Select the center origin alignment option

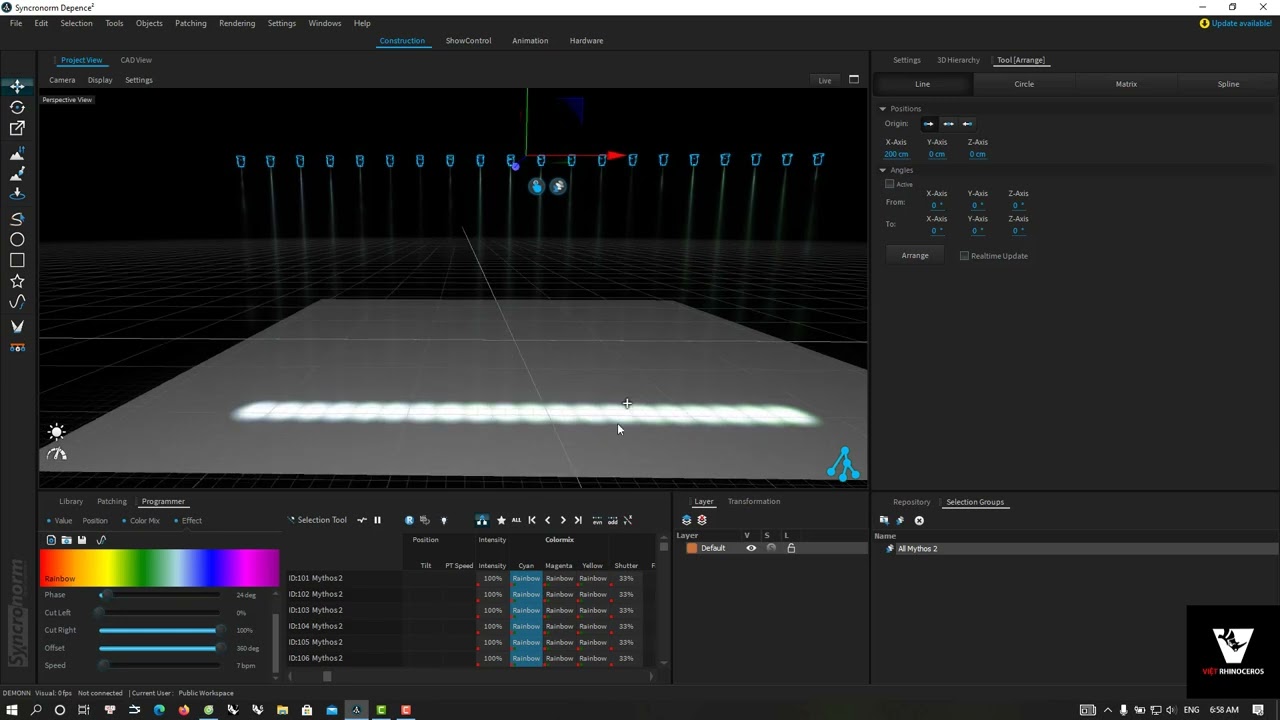tap(948, 124)
